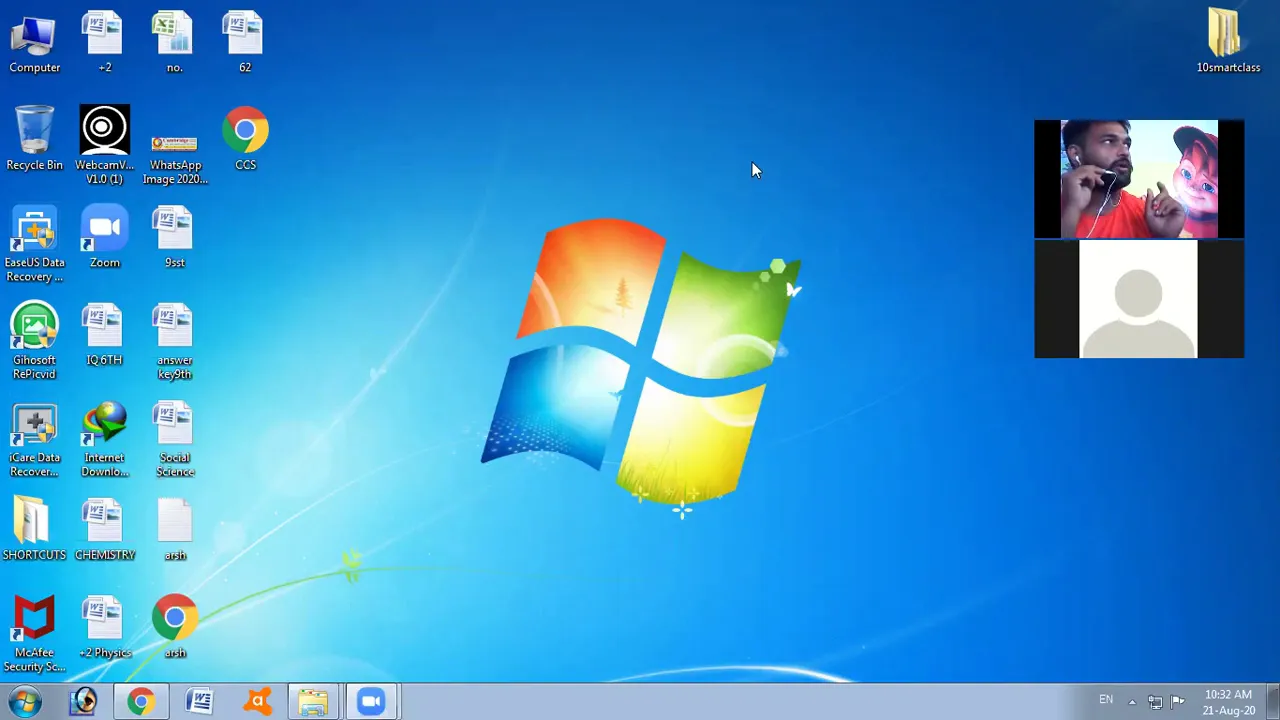This screenshot has width=1280, height=720.
Task: Select the blank 'arsh' file icon
Action: pos(174,530)
